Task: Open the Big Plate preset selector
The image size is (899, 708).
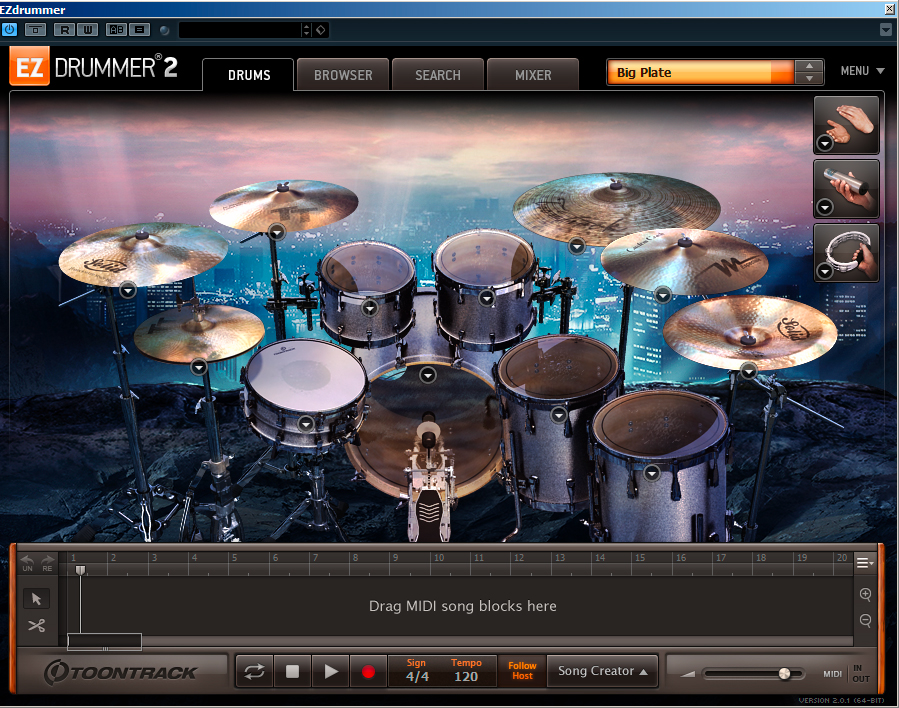Action: 700,72
